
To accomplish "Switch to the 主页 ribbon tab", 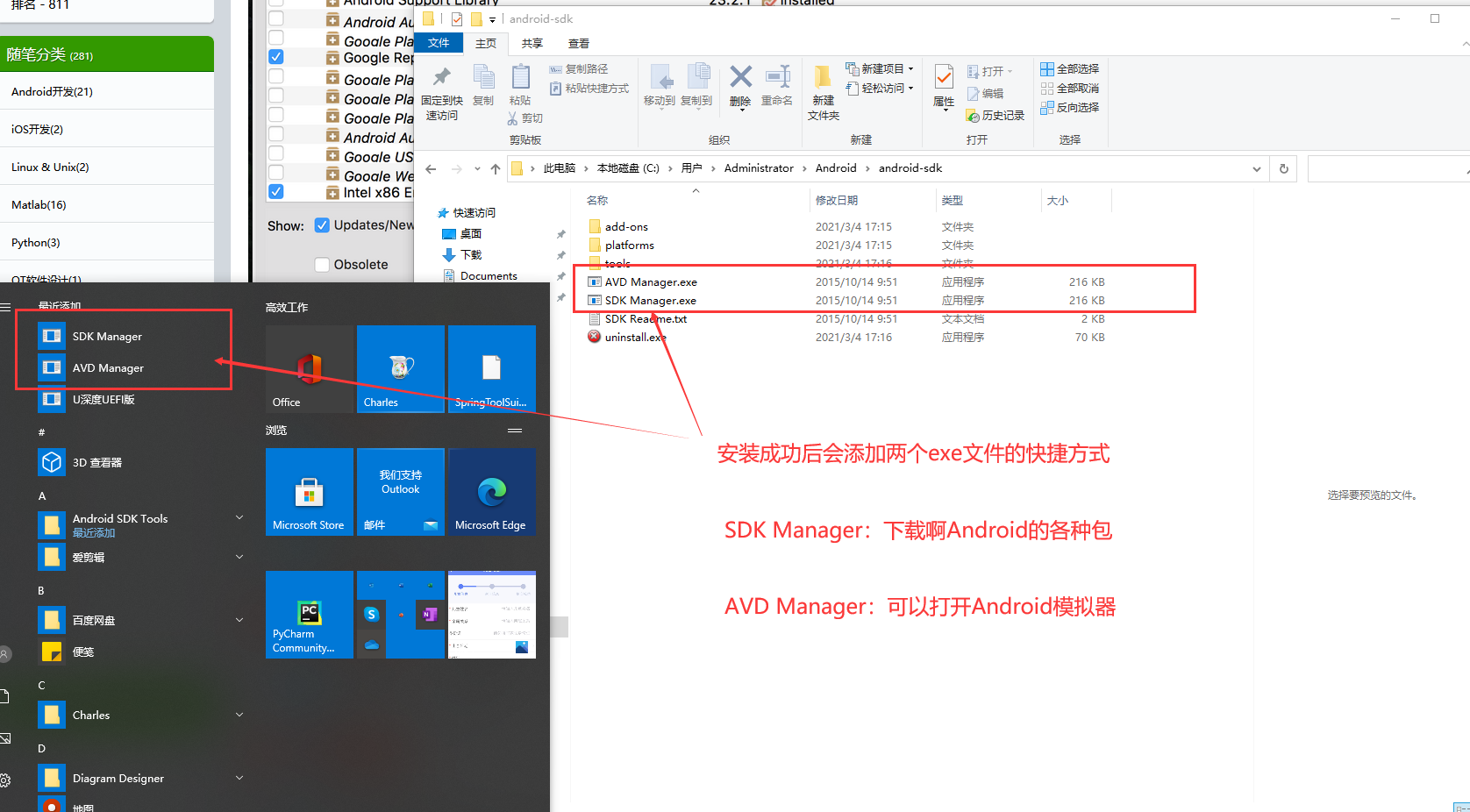I will [x=486, y=43].
